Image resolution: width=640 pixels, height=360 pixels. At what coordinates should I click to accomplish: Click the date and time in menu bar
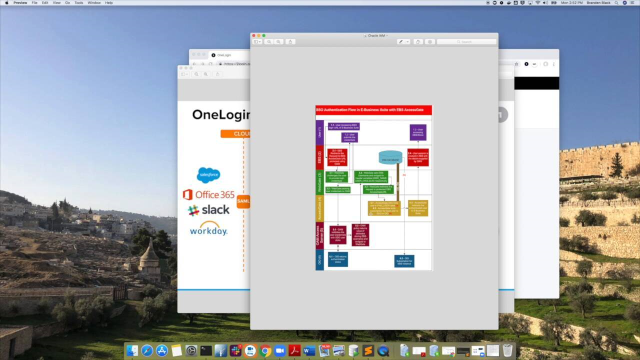coord(572,2)
